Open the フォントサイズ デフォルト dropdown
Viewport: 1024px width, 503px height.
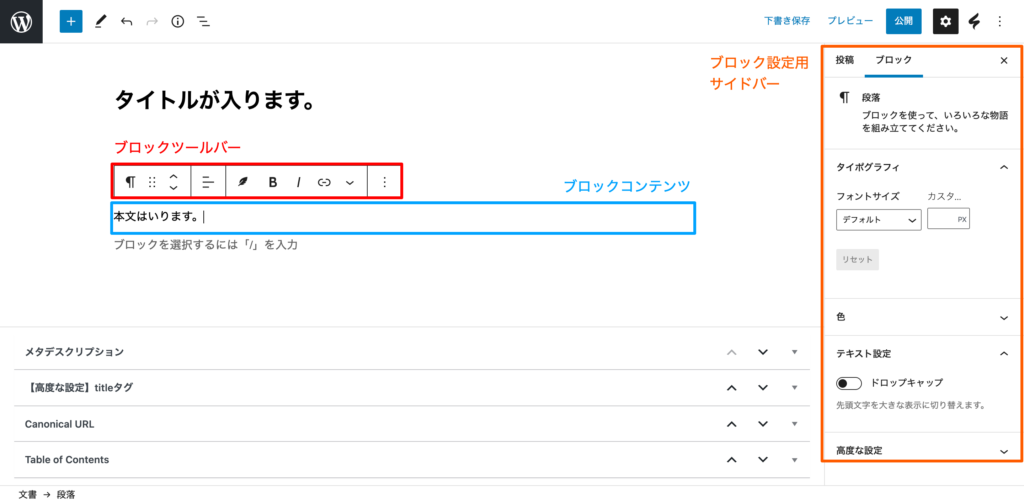click(878, 220)
